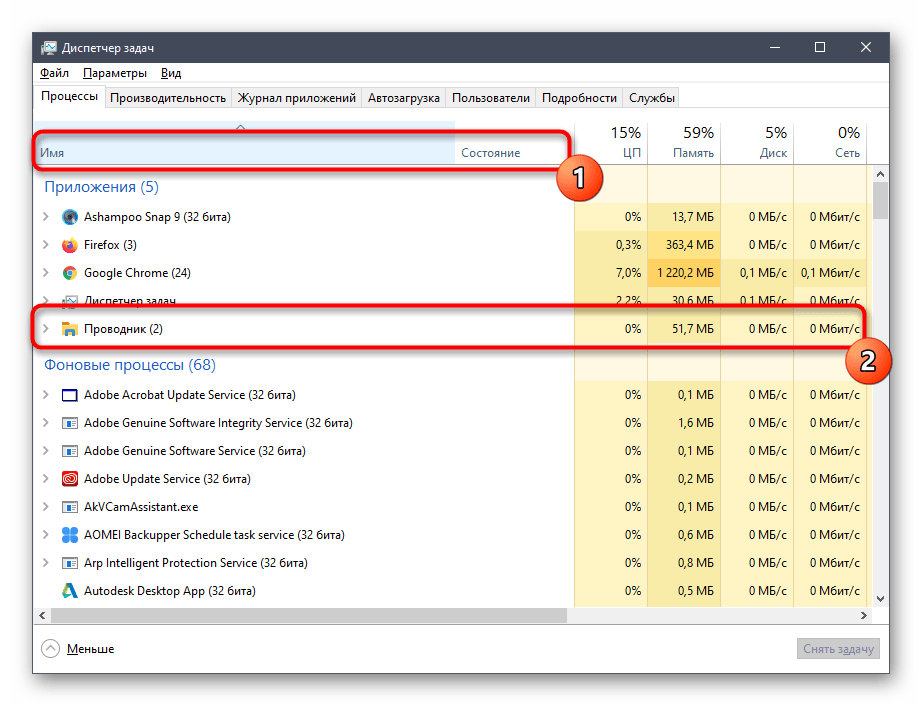Switch to the Журнал приложений tab
Screen dimensions: 922x706
[296, 98]
